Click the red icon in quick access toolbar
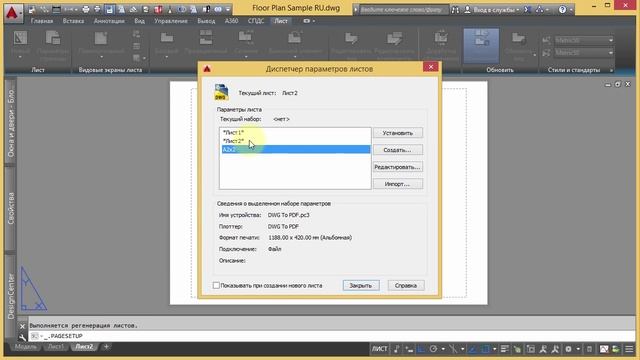640x360 pixels. coord(158,9)
